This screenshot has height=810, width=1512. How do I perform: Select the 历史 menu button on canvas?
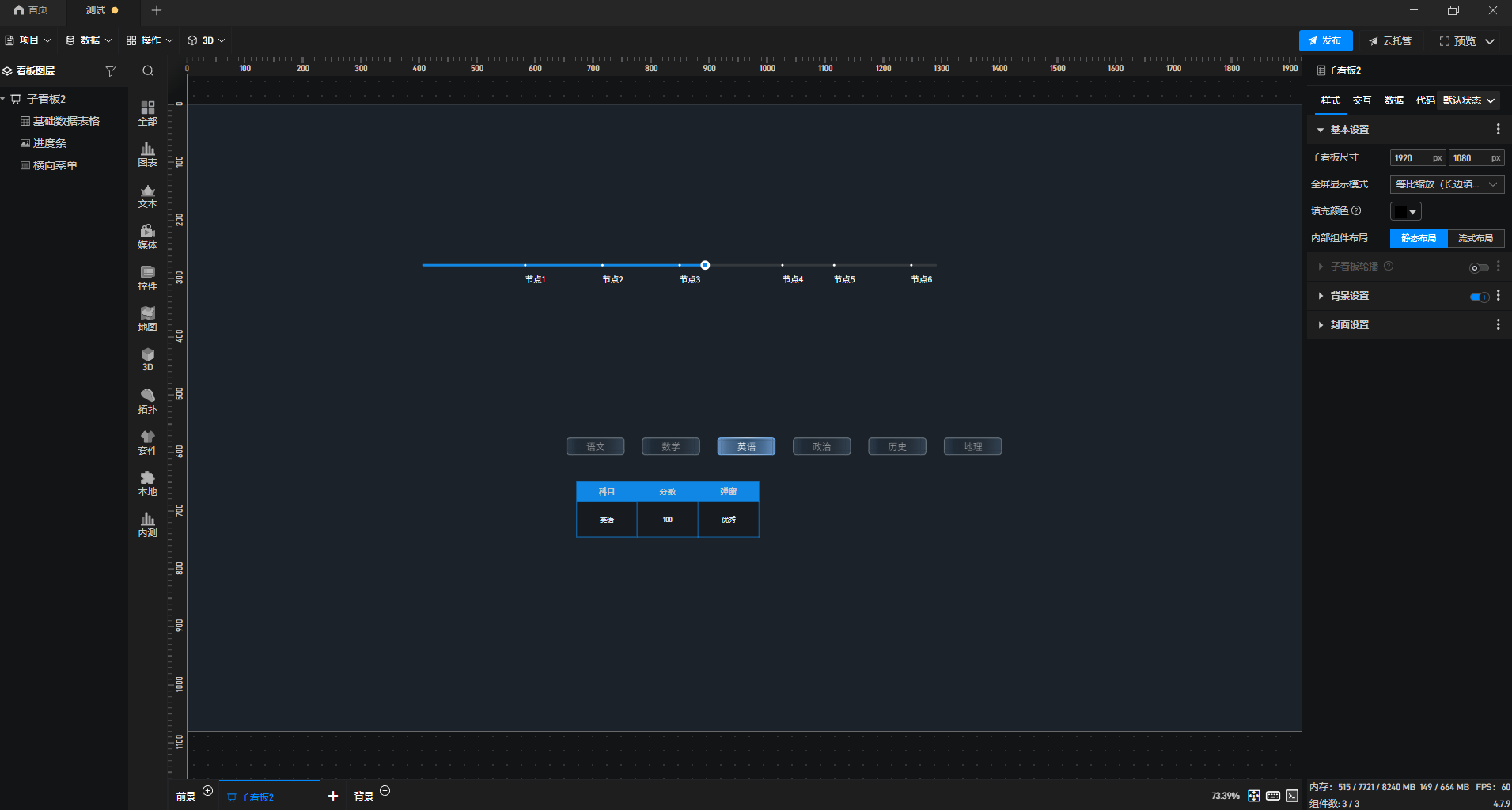pyautogui.click(x=897, y=446)
